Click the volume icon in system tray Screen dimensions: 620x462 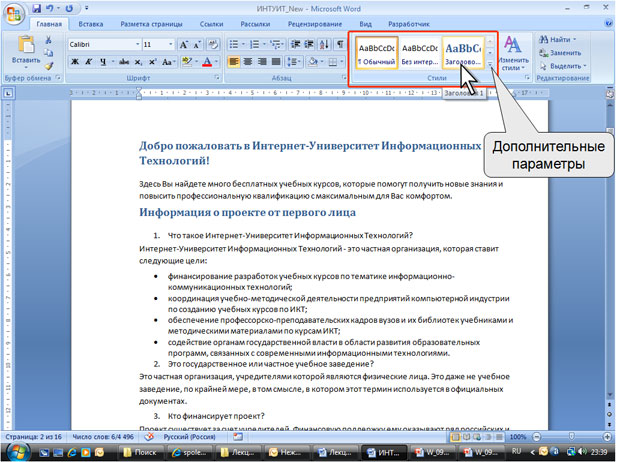click(x=582, y=451)
